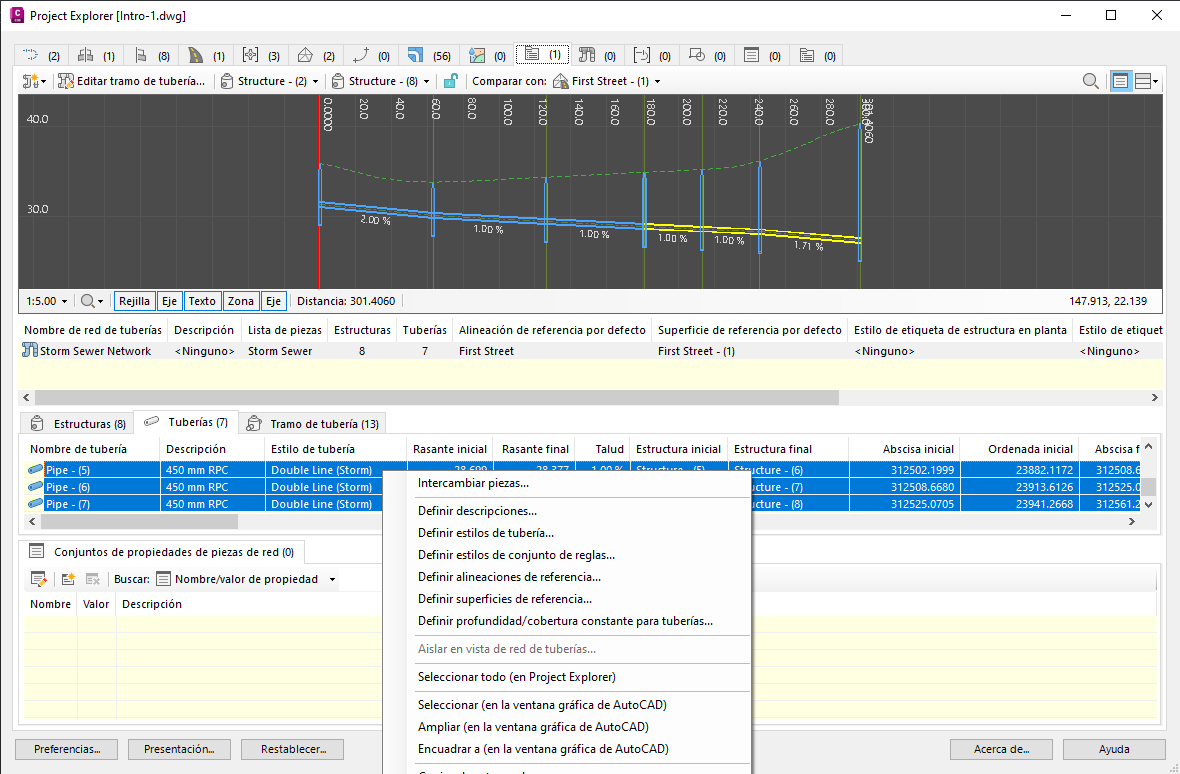Click the add new property set icon
Viewport: 1180px width, 774px height.
point(68,579)
